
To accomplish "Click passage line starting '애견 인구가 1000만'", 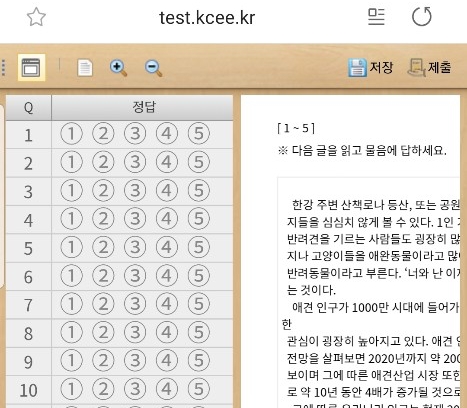I will [x=376, y=307].
